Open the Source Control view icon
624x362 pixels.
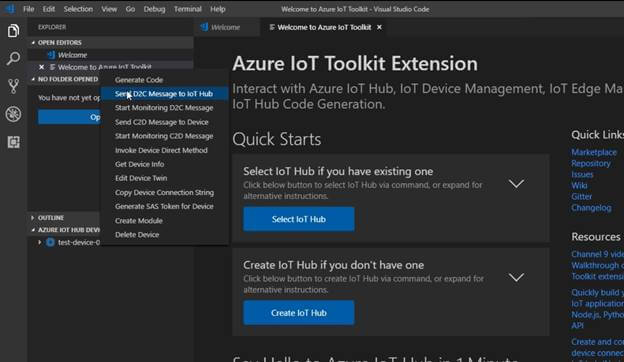pyautogui.click(x=13, y=86)
